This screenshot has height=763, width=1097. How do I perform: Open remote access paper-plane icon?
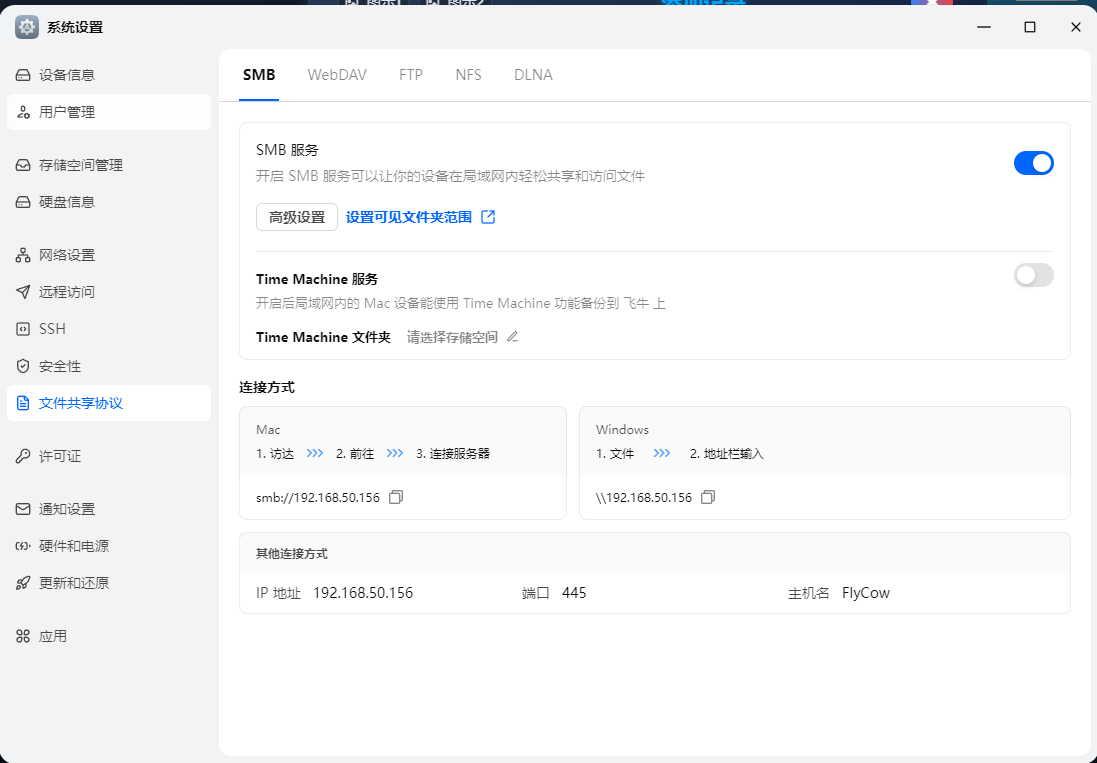point(23,292)
